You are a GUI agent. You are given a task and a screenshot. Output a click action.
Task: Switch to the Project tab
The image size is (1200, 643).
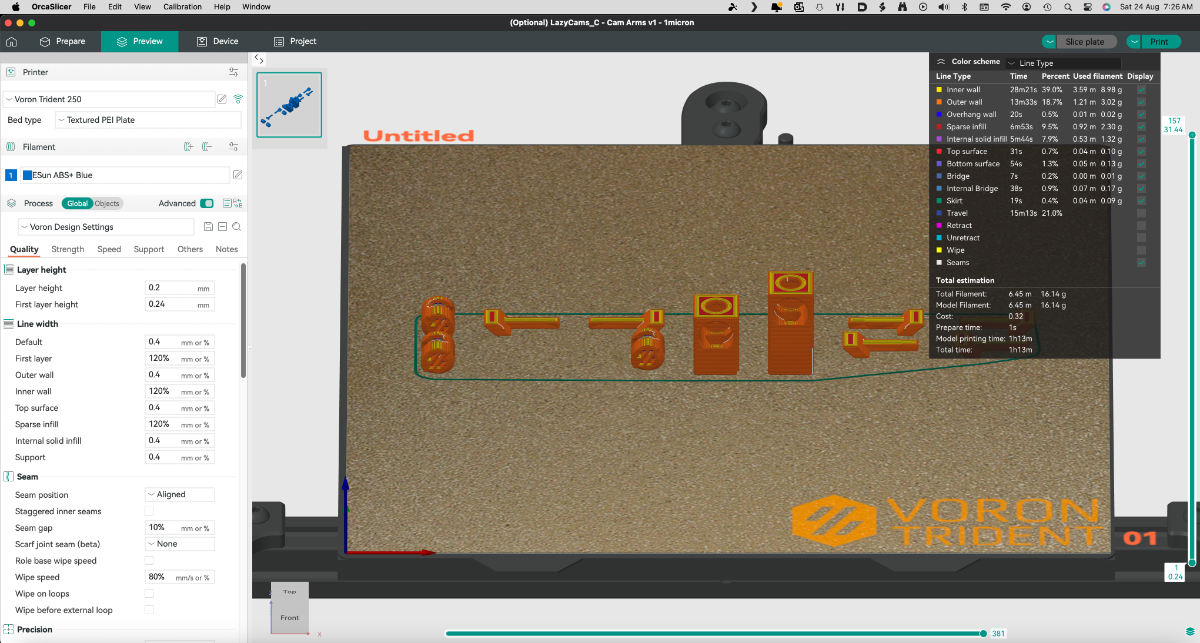coord(295,42)
